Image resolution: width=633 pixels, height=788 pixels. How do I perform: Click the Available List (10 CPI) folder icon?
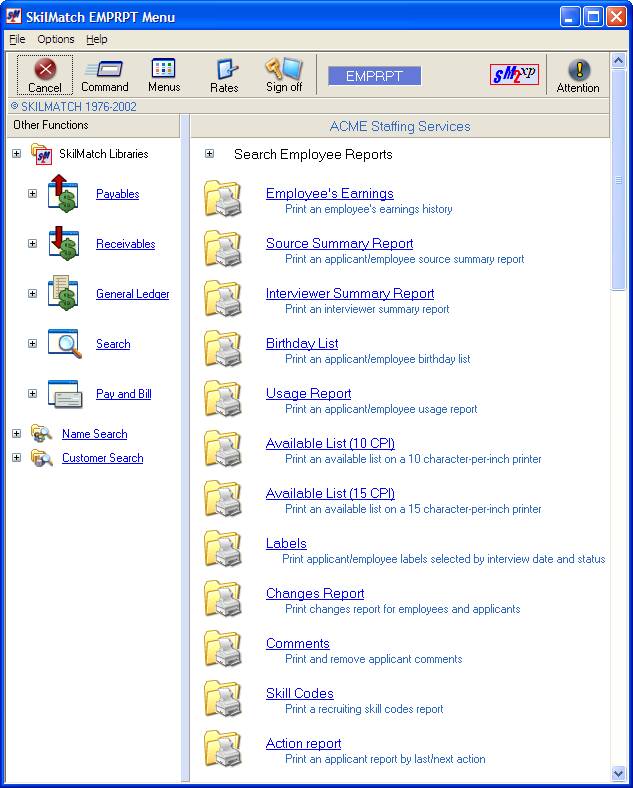click(x=223, y=449)
